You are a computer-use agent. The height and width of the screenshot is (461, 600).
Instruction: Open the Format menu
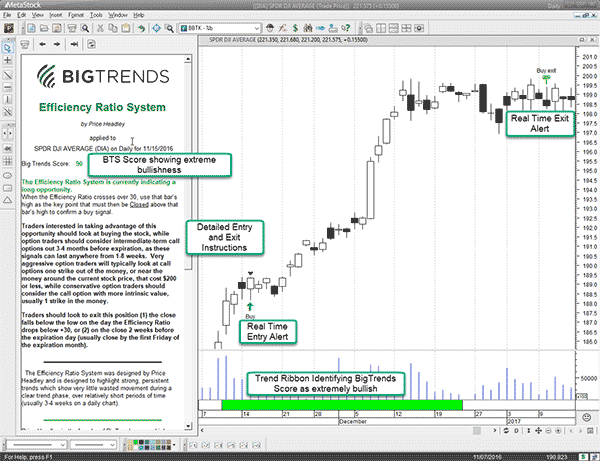76,15
